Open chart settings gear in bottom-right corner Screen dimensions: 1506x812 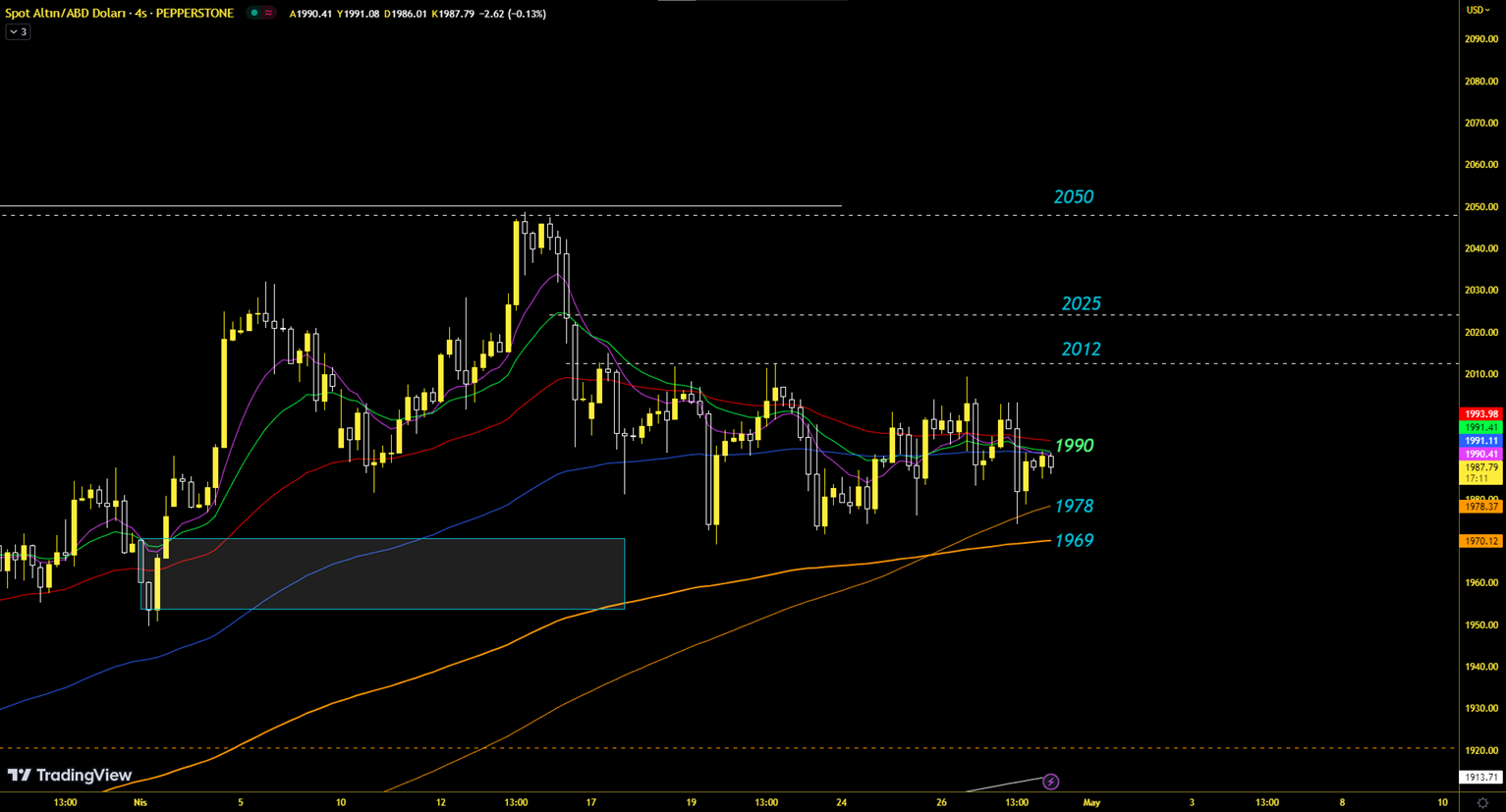point(1482,803)
